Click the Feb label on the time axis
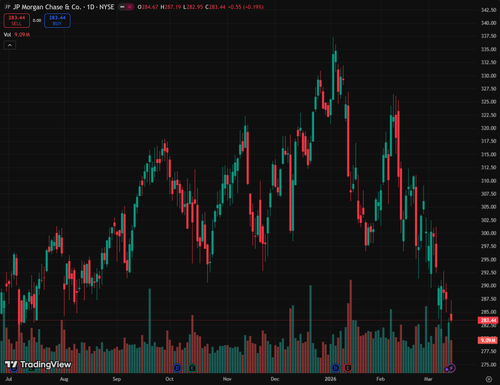Screen dimensions: 500x385 pos(380,379)
